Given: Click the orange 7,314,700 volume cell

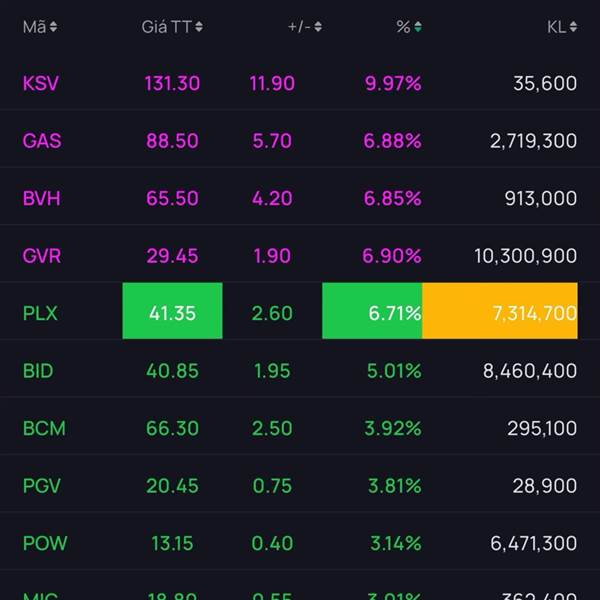Looking at the screenshot, I should click(x=500, y=312).
